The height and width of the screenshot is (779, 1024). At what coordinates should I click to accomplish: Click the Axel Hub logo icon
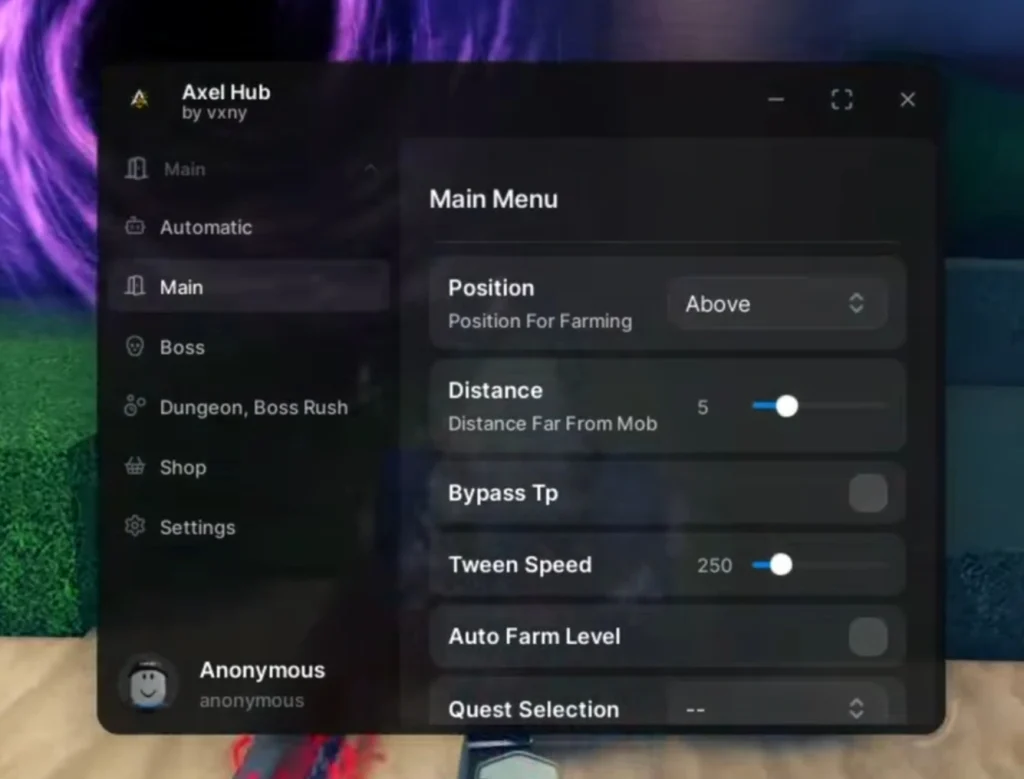pos(139,99)
